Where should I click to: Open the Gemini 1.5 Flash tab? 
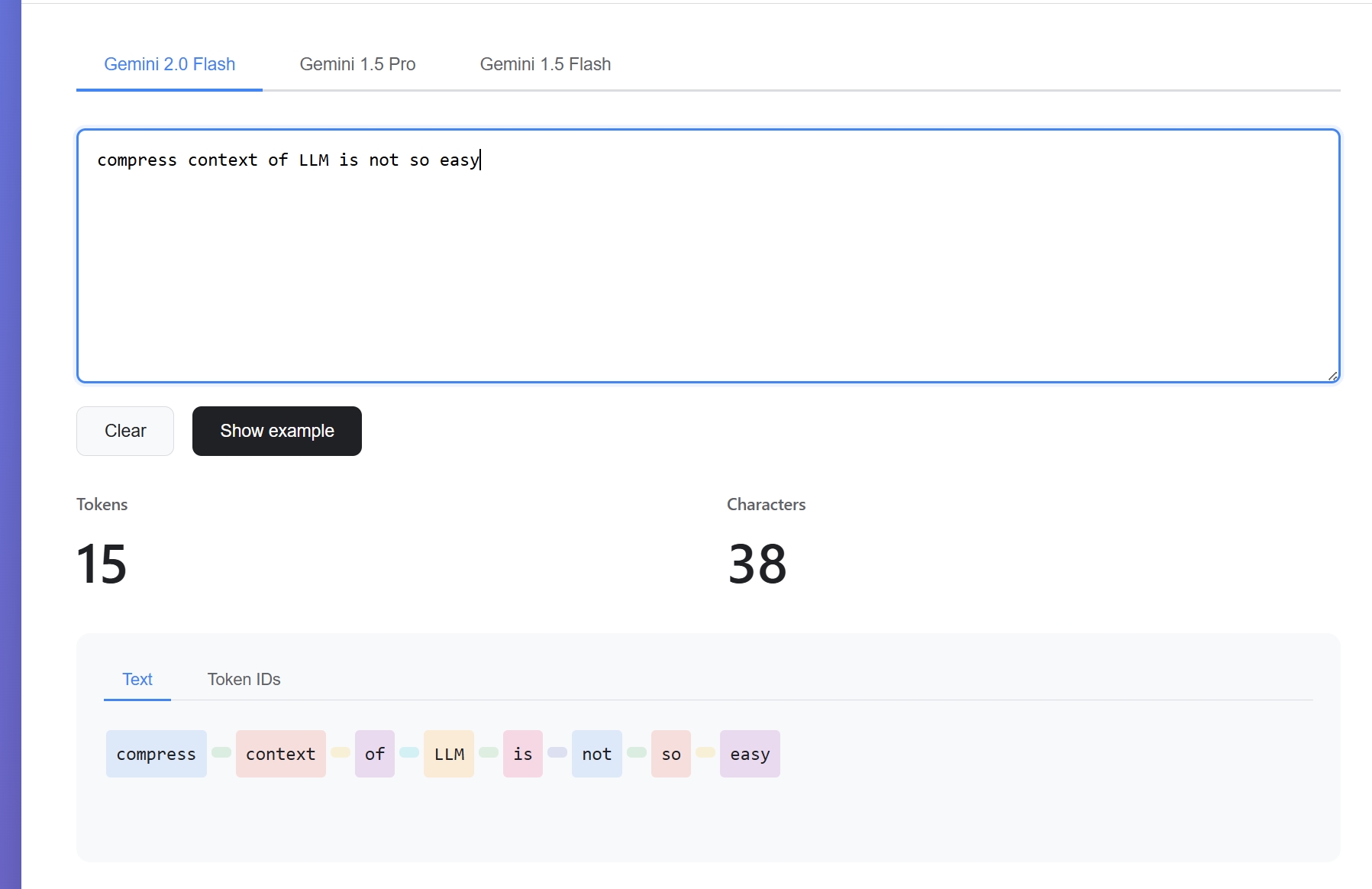545,65
